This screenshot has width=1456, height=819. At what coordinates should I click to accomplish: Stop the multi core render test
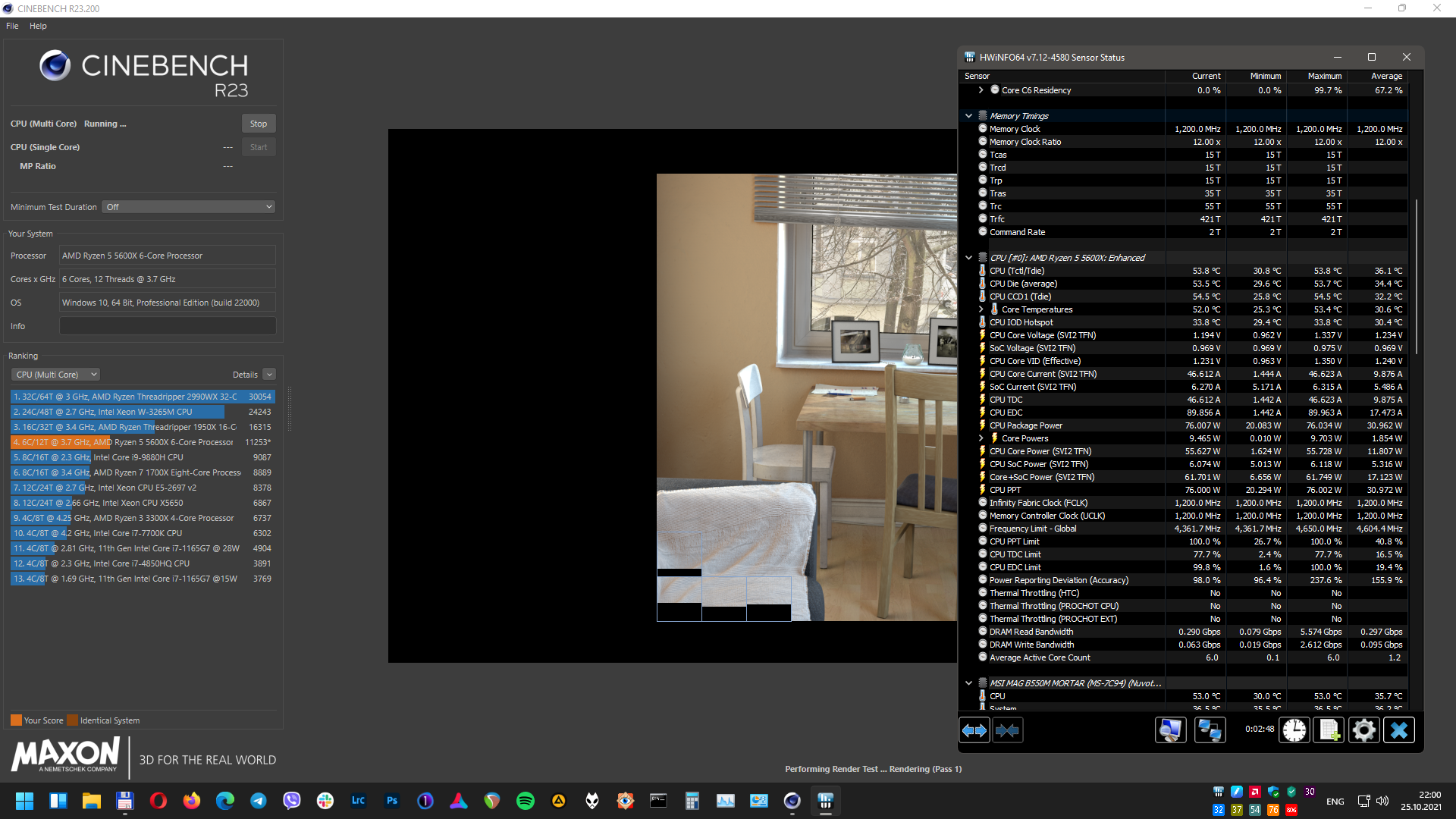(x=258, y=124)
